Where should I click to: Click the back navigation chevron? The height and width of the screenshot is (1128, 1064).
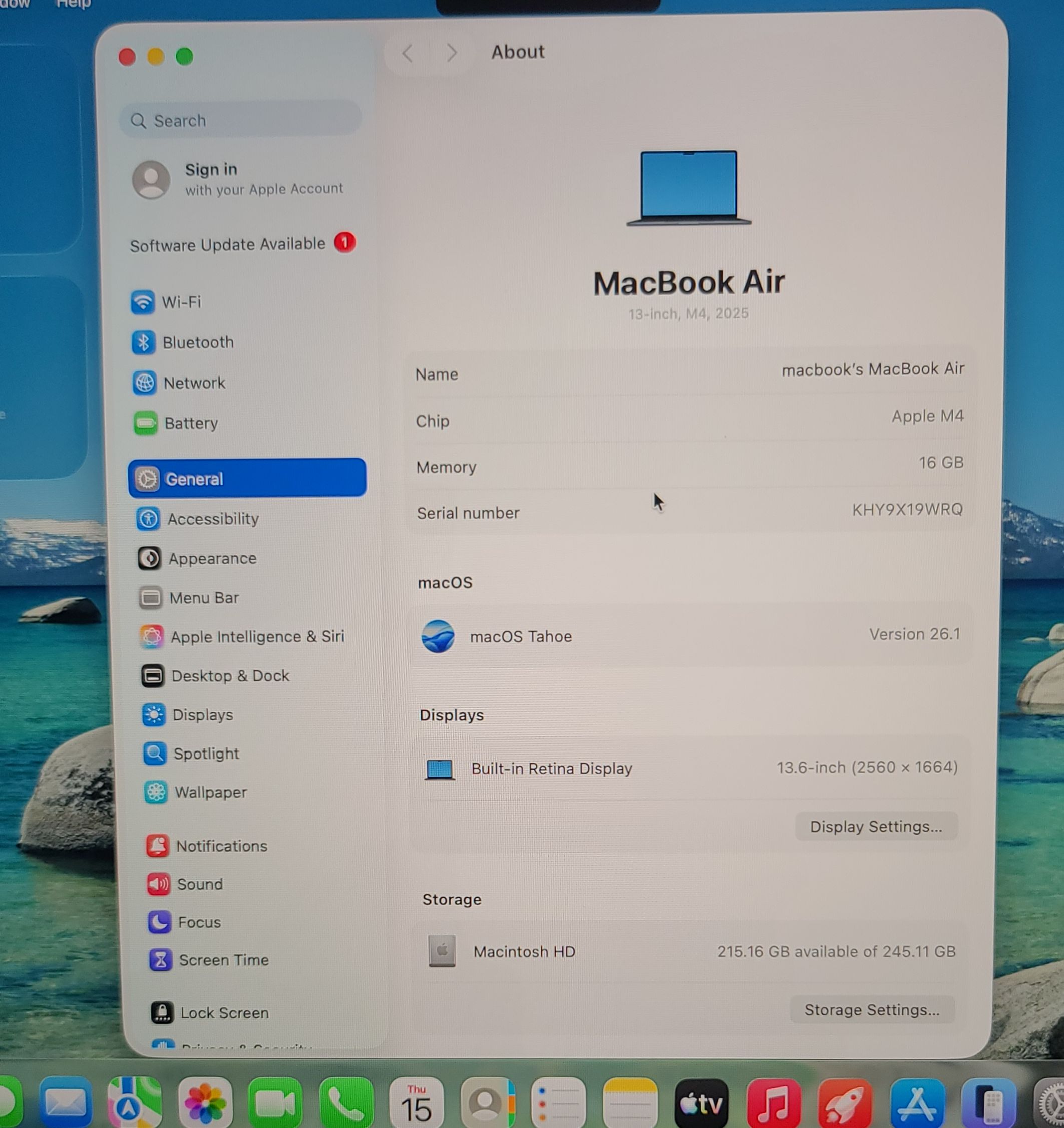[x=407, y=54]
